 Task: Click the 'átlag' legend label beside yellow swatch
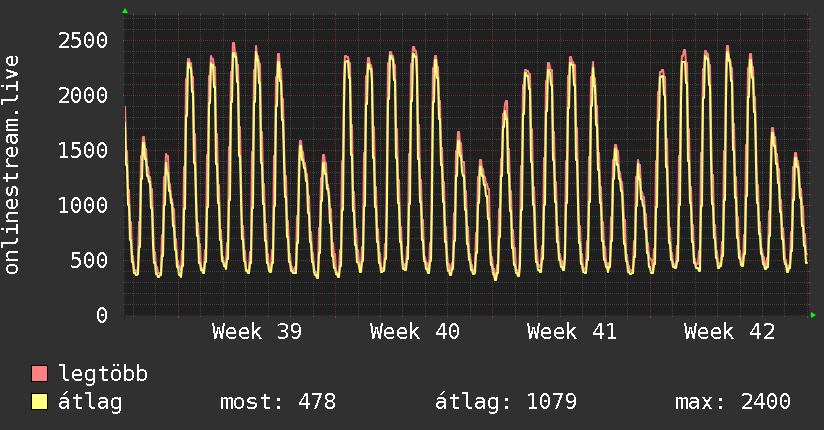(90, 402)
